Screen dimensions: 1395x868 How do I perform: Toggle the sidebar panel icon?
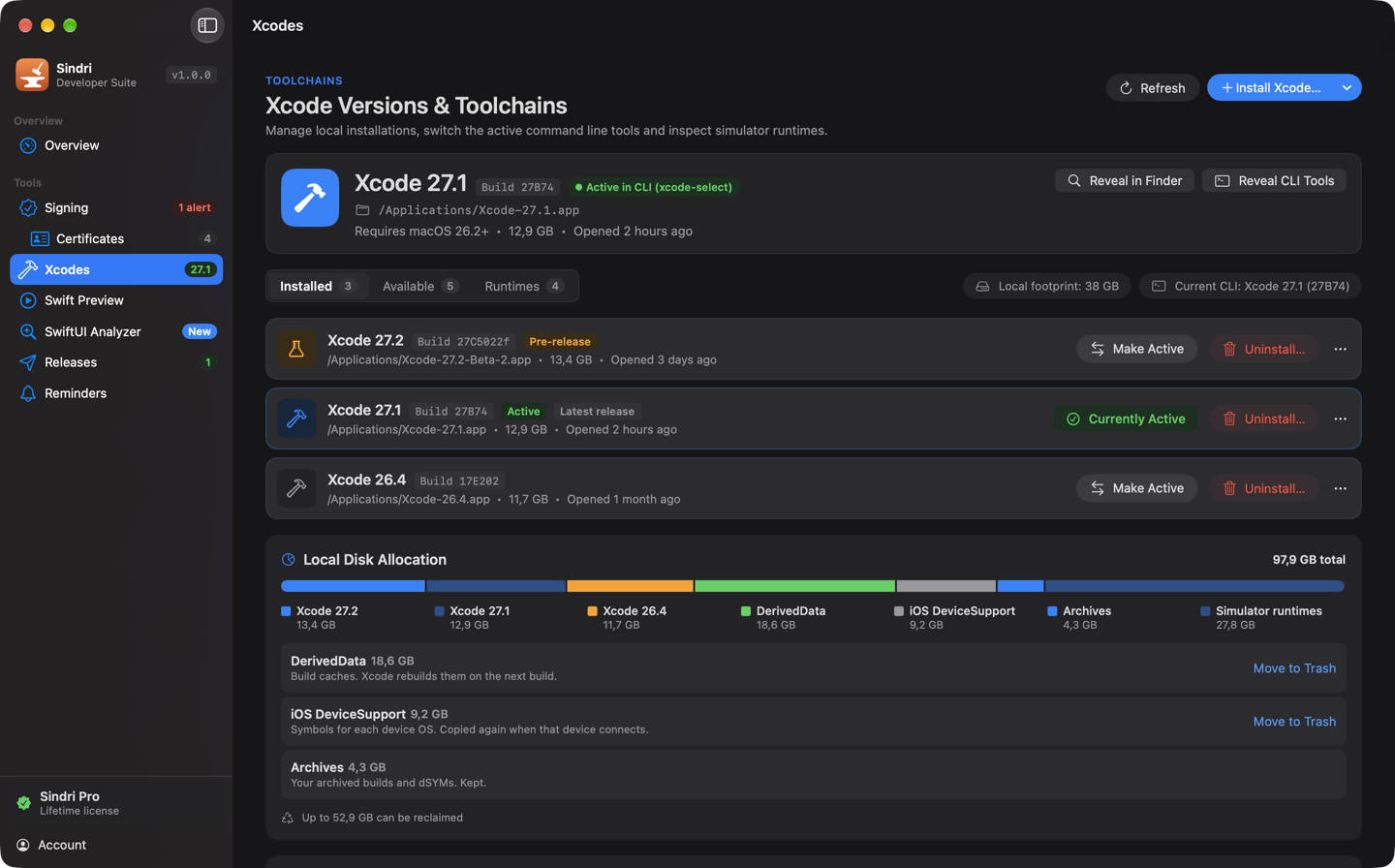pyautogui.click(x=207, y=25)
